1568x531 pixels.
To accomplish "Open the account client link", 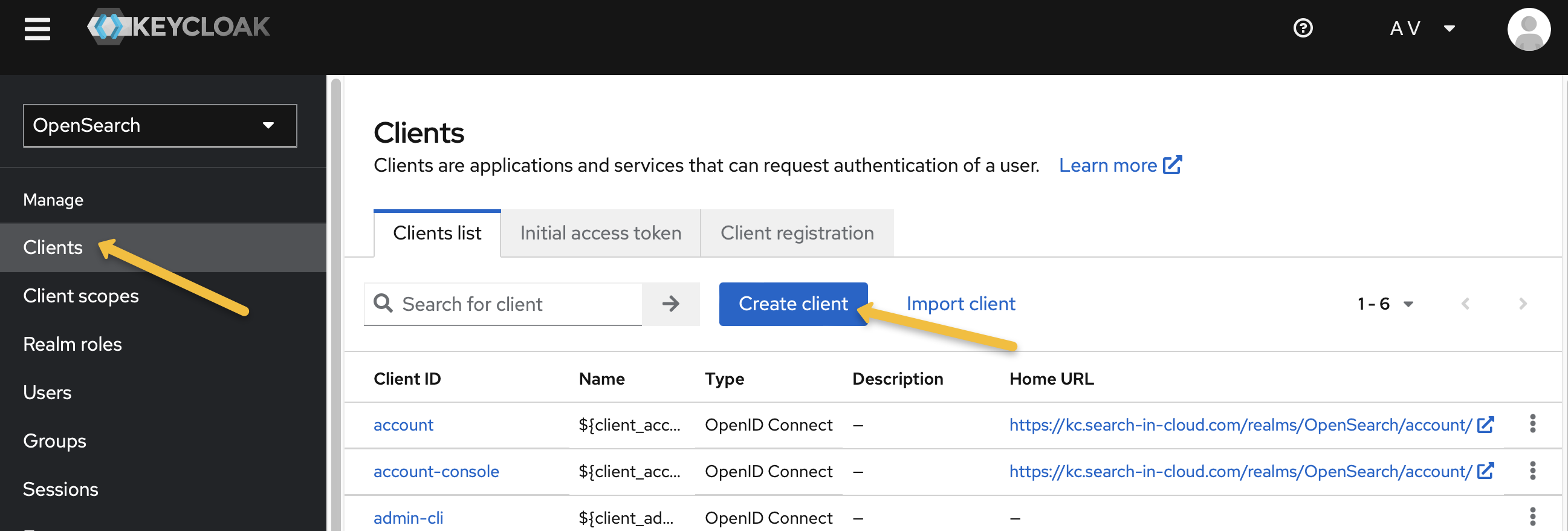I will pos(403,425).
